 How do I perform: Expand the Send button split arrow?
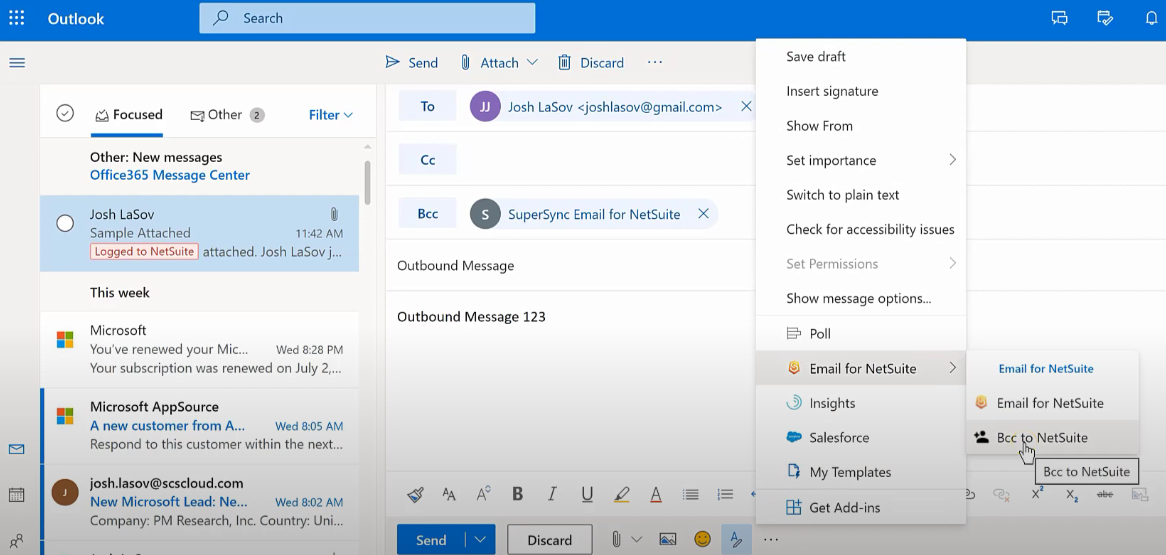(x=480, y=539)
